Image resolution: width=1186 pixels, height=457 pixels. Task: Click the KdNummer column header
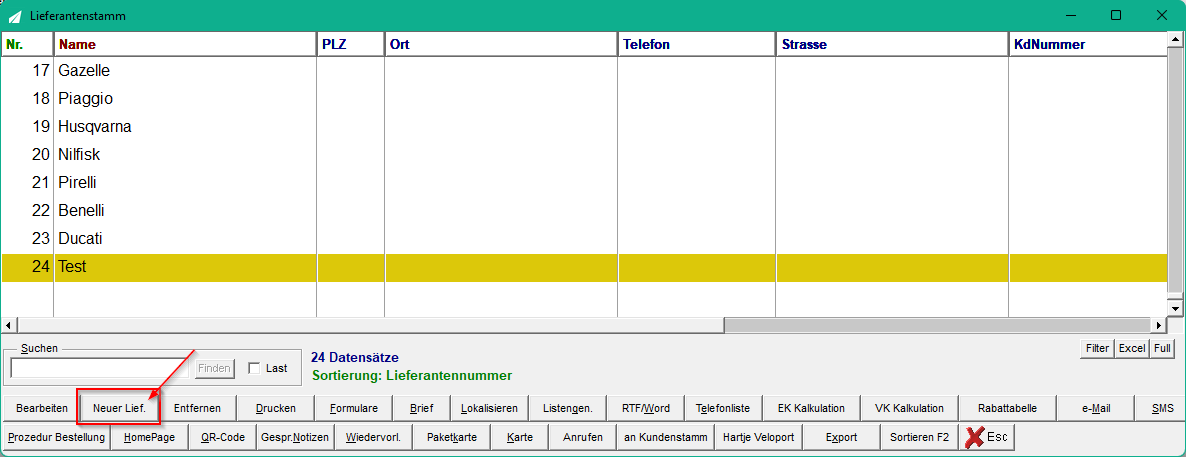(x=1089, y=44)
